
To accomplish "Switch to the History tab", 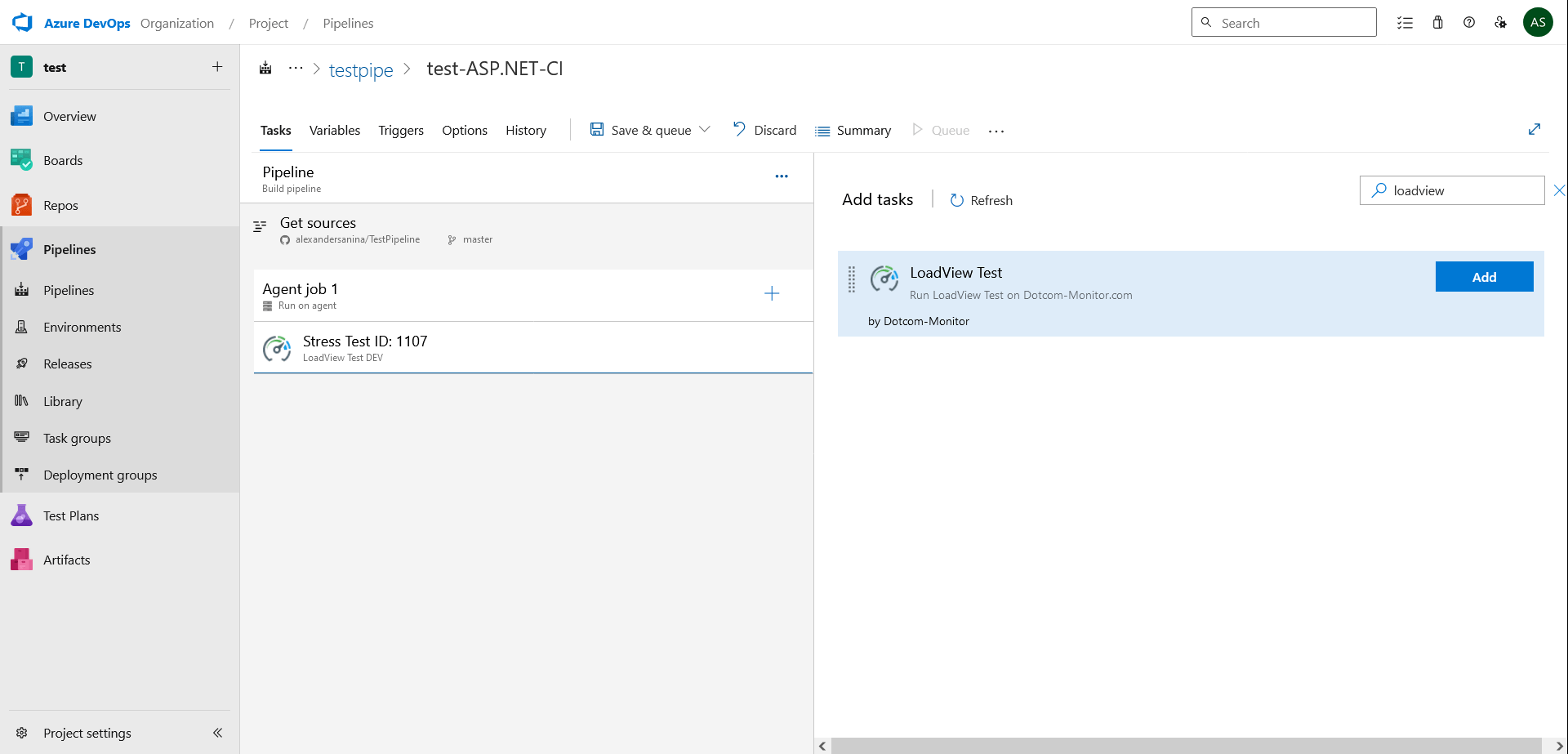I will [x=526, y=130].
